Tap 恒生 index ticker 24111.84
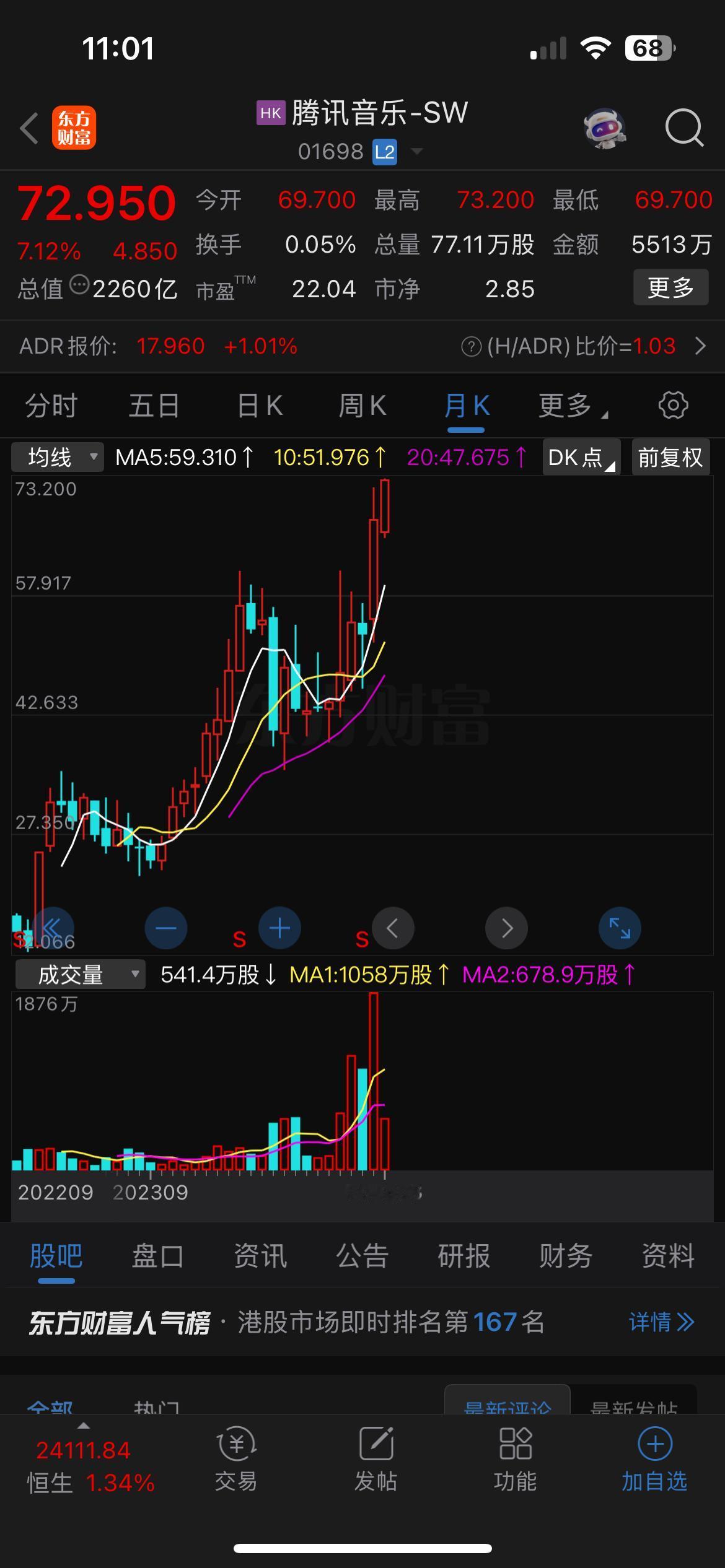The image size is (725, 1568). [x=83, y=1450]
